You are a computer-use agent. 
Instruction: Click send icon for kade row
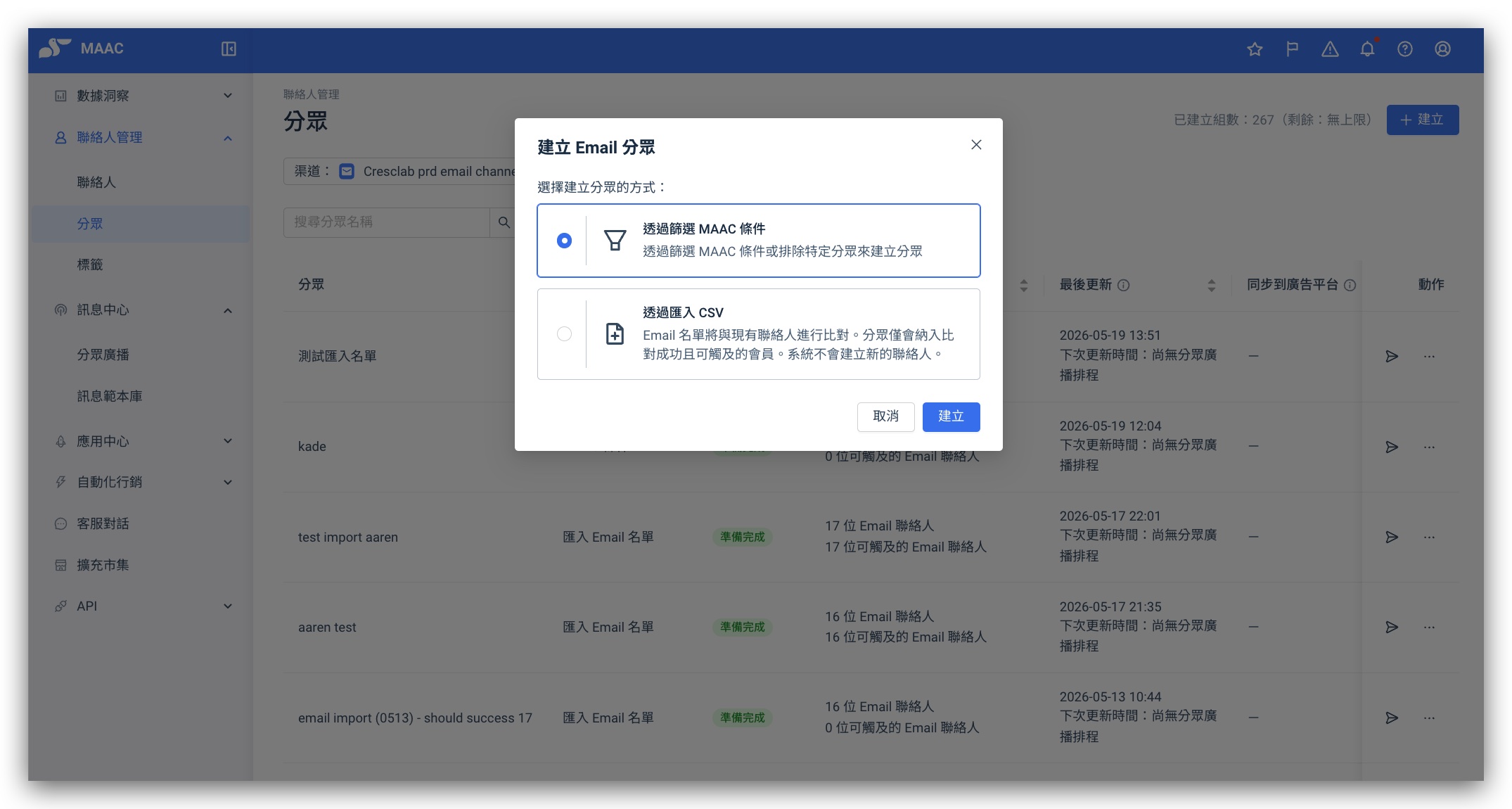(1391, 447)
